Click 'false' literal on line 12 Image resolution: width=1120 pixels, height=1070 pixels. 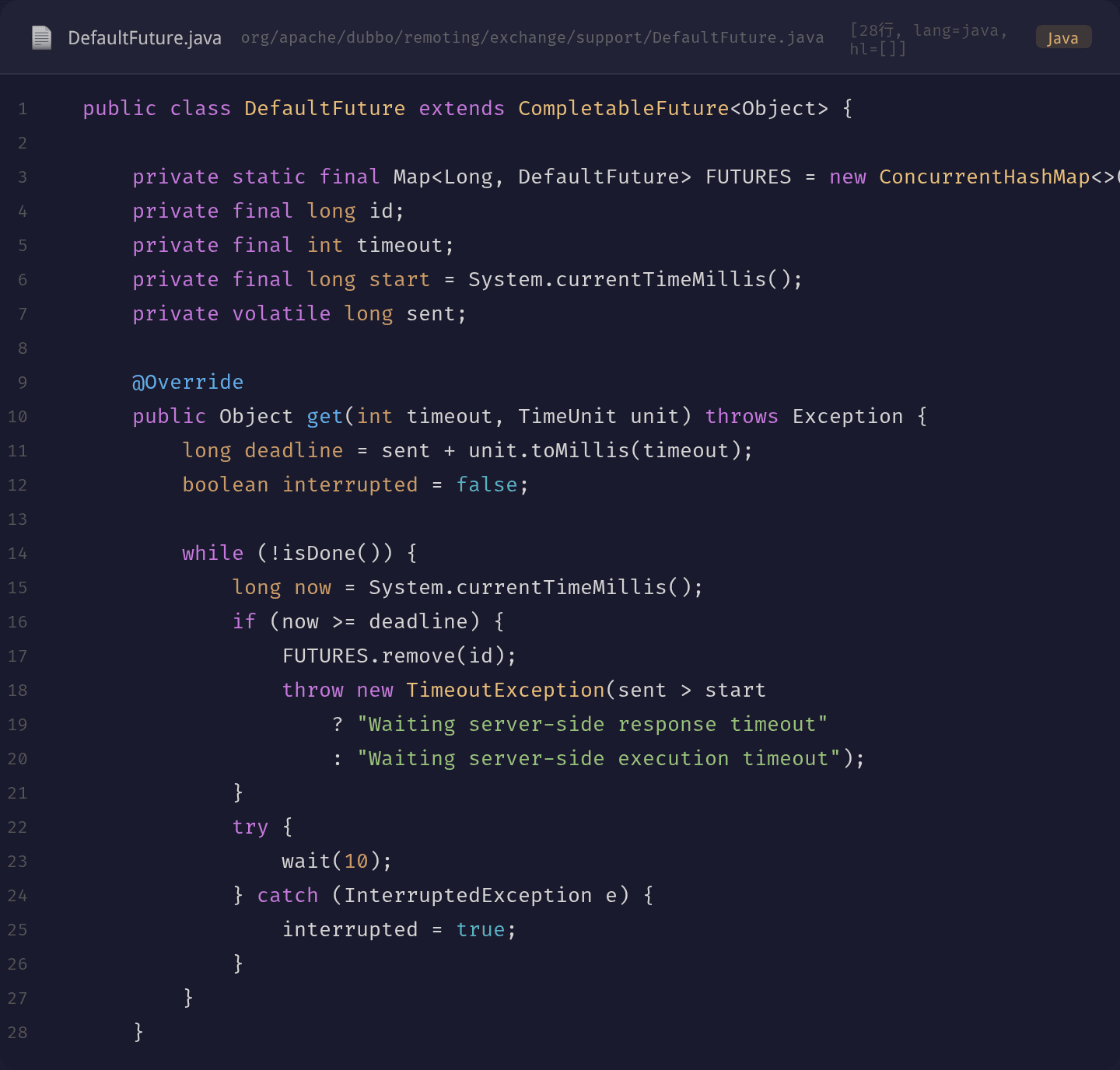click(x=487, y=484)
